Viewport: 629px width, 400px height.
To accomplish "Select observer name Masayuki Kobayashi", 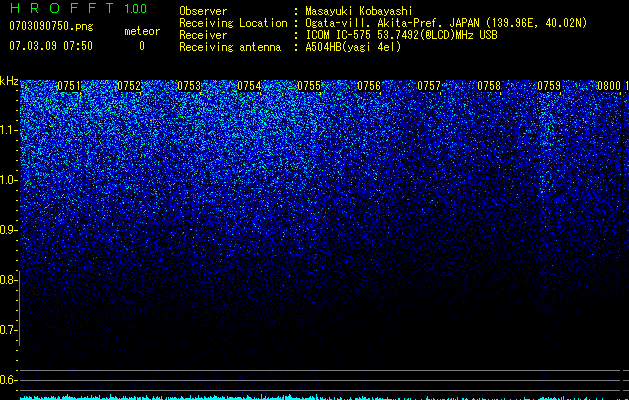I will pos(359,11).
